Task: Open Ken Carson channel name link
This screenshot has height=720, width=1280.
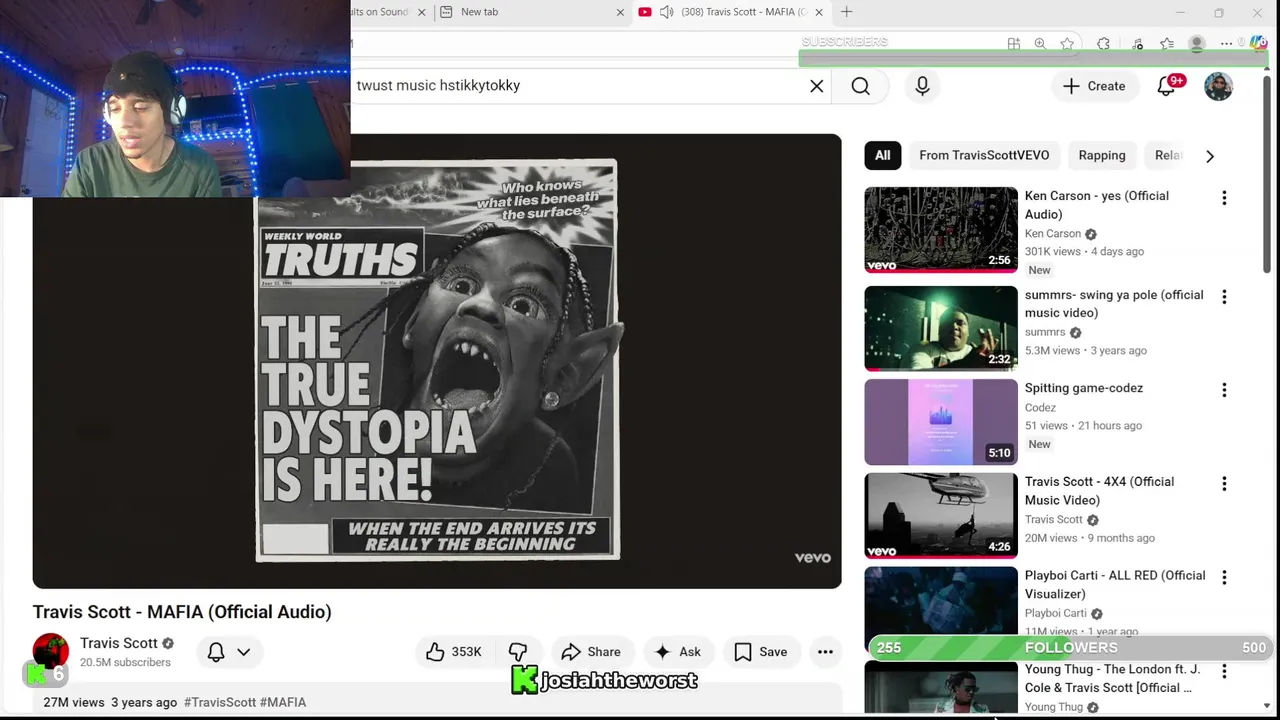Action: coord(1053,233)
